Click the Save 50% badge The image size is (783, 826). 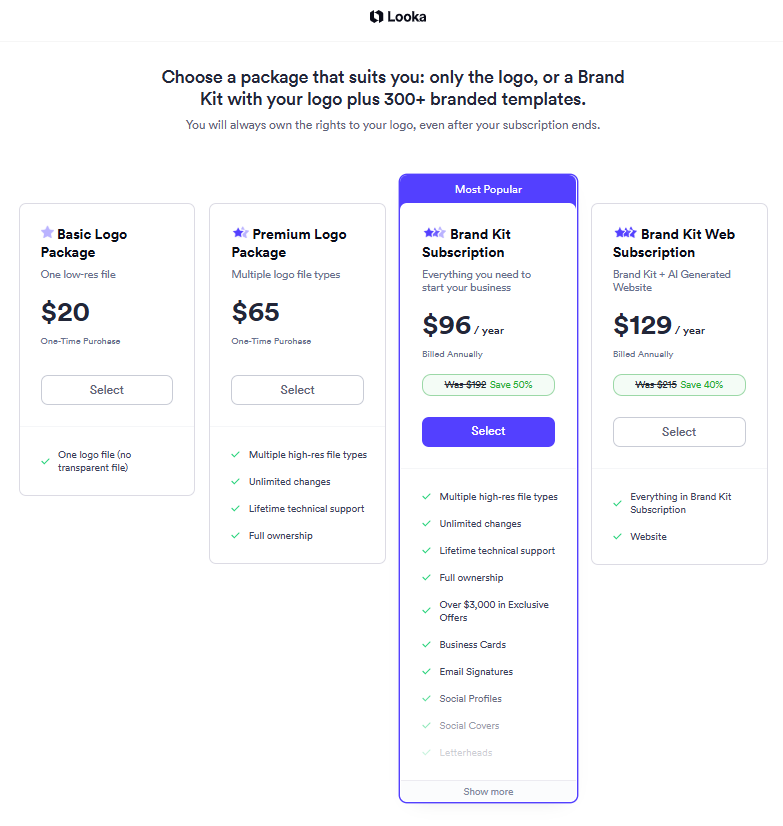[x=488, y=384]
